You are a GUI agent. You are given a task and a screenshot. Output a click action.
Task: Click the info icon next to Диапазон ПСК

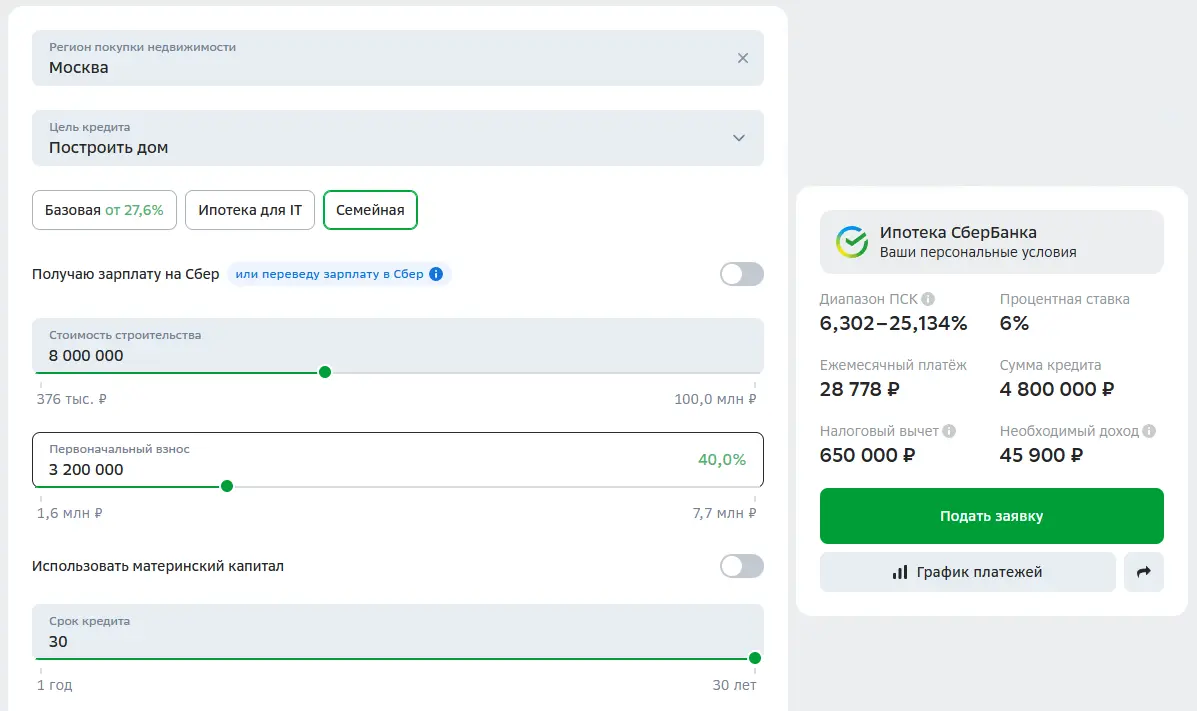(928, 299)
